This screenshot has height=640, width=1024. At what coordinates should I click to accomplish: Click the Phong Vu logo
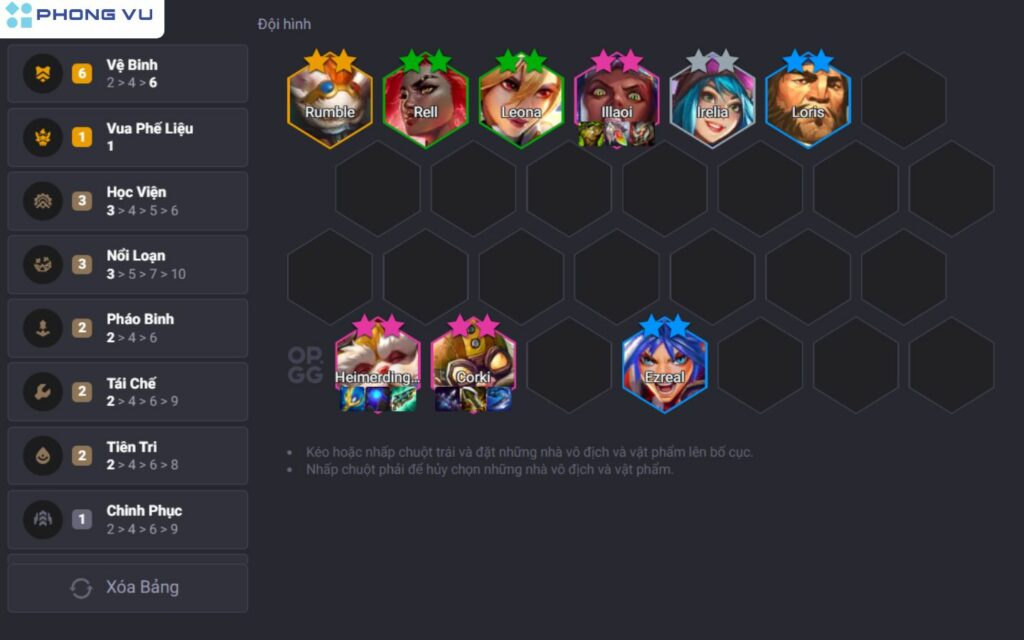80,15
